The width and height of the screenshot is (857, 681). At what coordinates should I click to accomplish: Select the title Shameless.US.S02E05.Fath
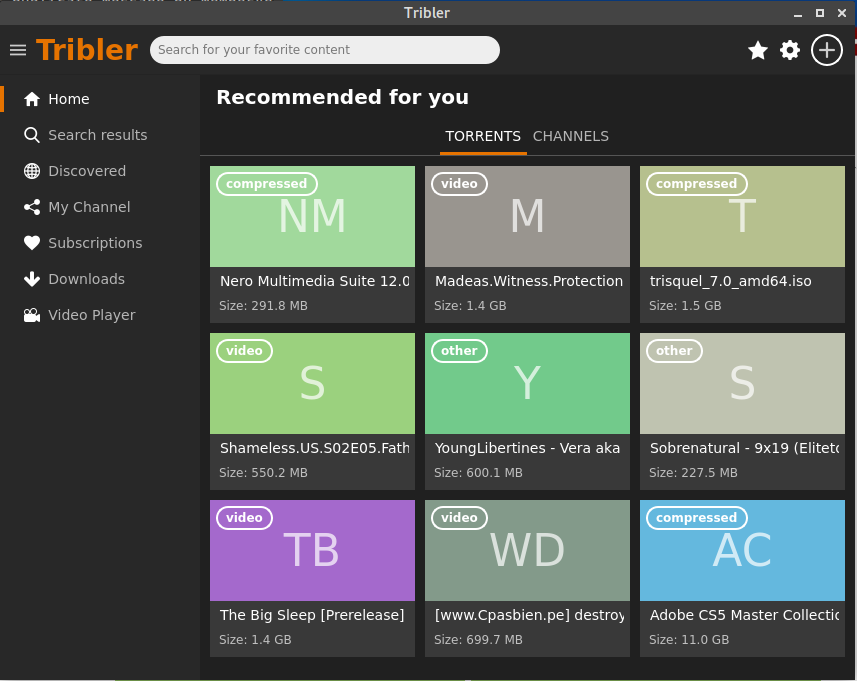(314, 448)
